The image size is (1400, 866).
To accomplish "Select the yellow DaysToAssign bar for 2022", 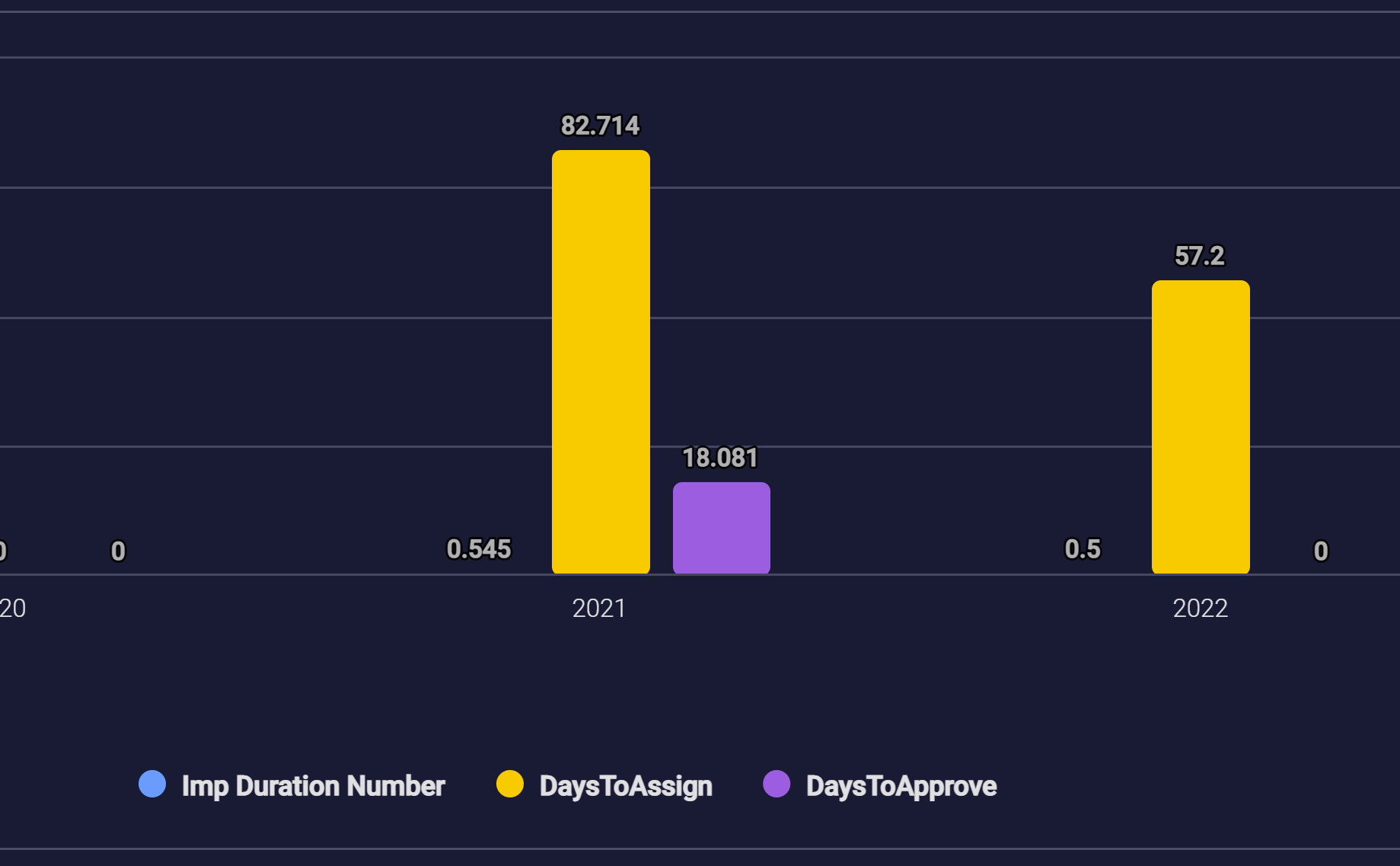I will [x=1200, y=427].
